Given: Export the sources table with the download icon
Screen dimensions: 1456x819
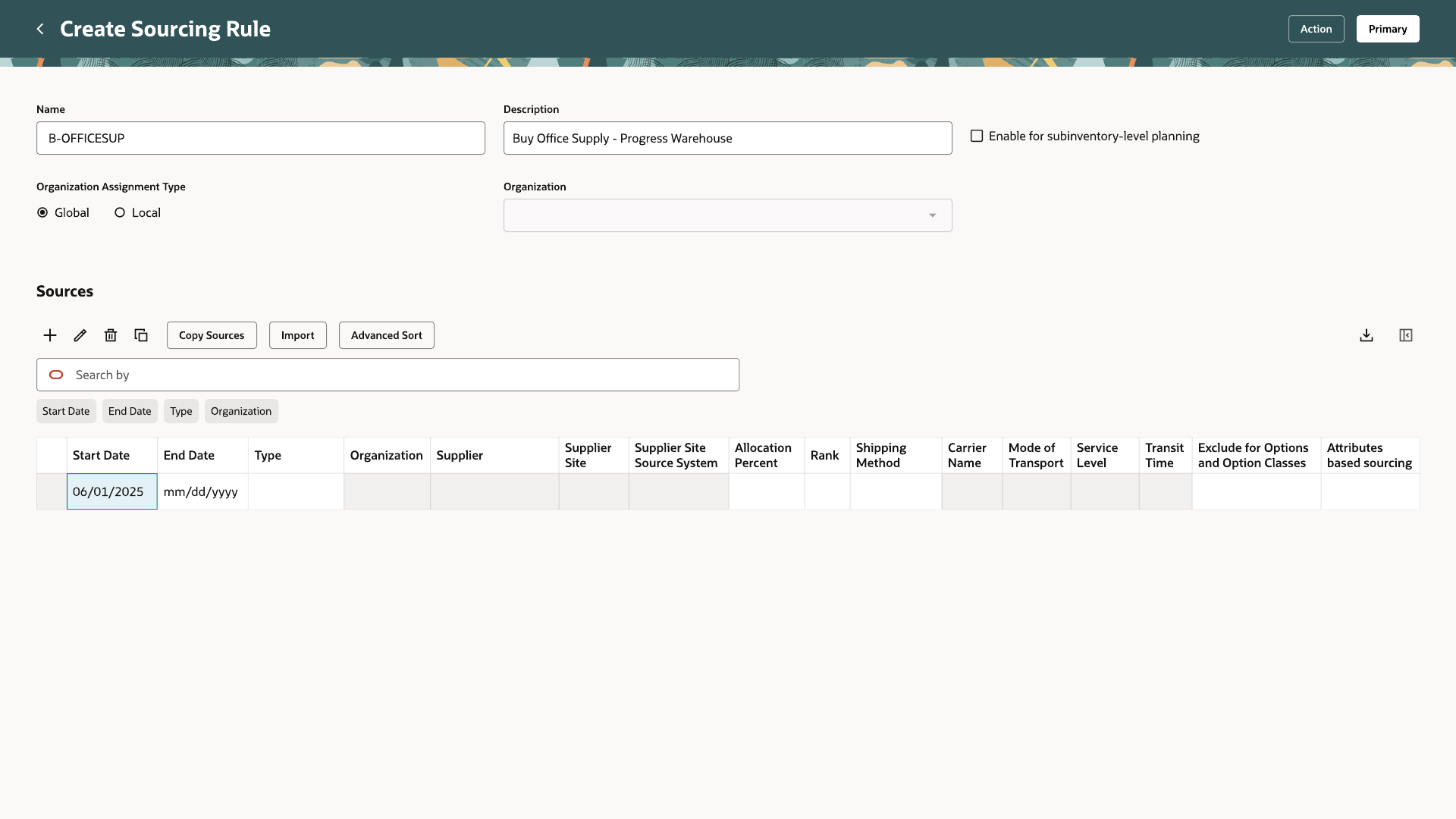Looking at the screenshot, I should point(1367,335).
